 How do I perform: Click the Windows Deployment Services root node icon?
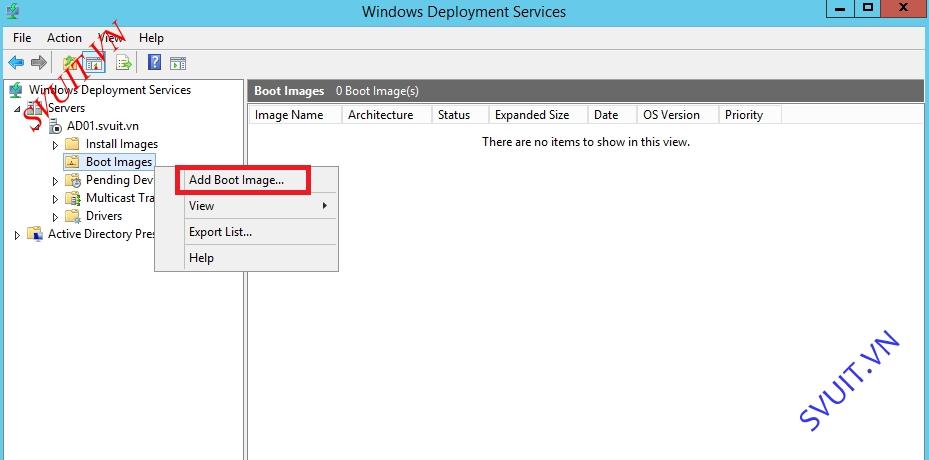pos(16,90)
